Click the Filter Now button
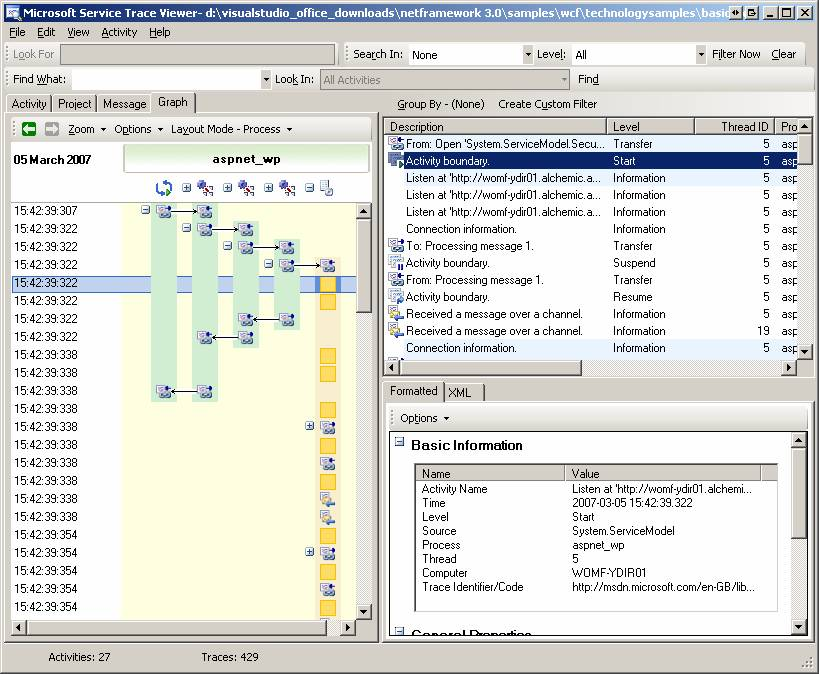This screenshot has width=819, height=674. [736, 54]
